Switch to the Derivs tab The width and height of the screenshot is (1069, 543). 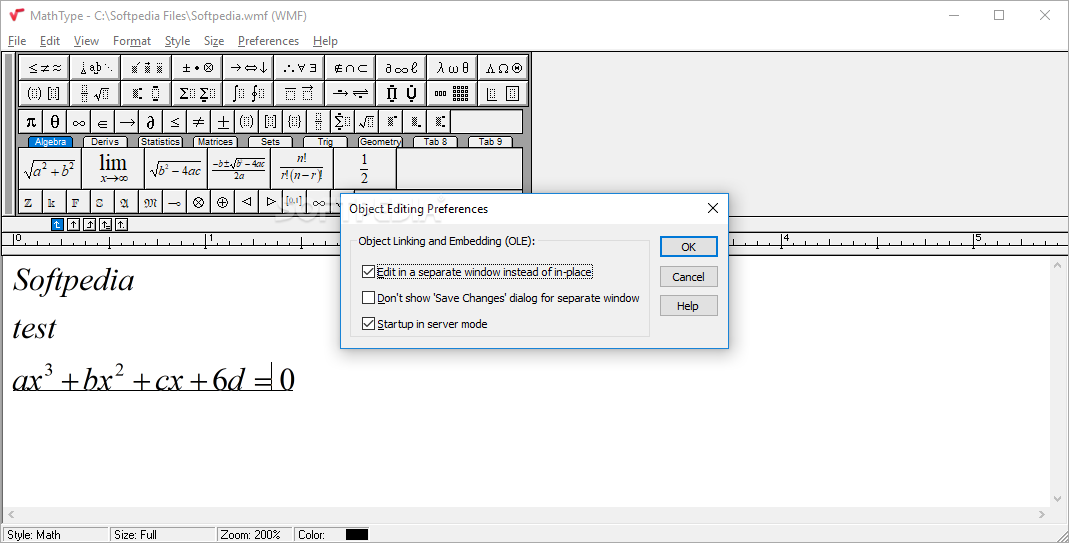105,142
